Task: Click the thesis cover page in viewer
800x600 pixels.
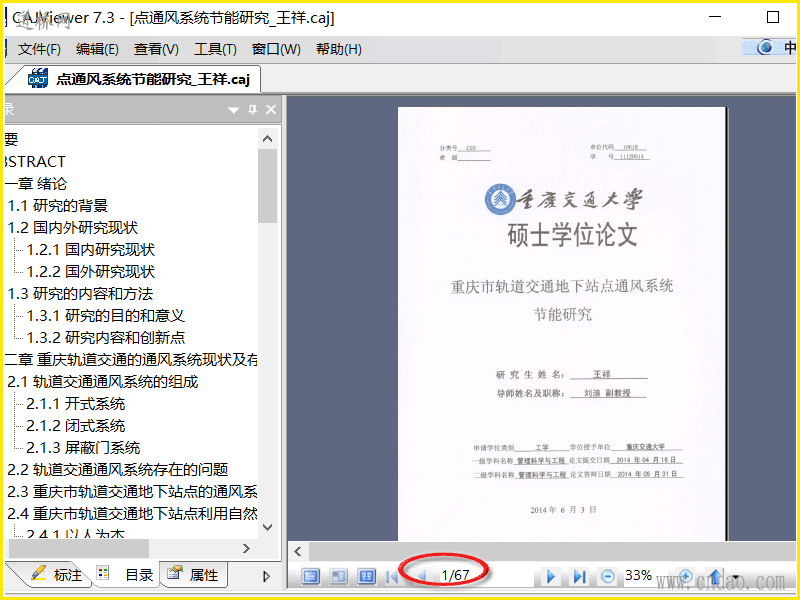Action: (561, 323)
